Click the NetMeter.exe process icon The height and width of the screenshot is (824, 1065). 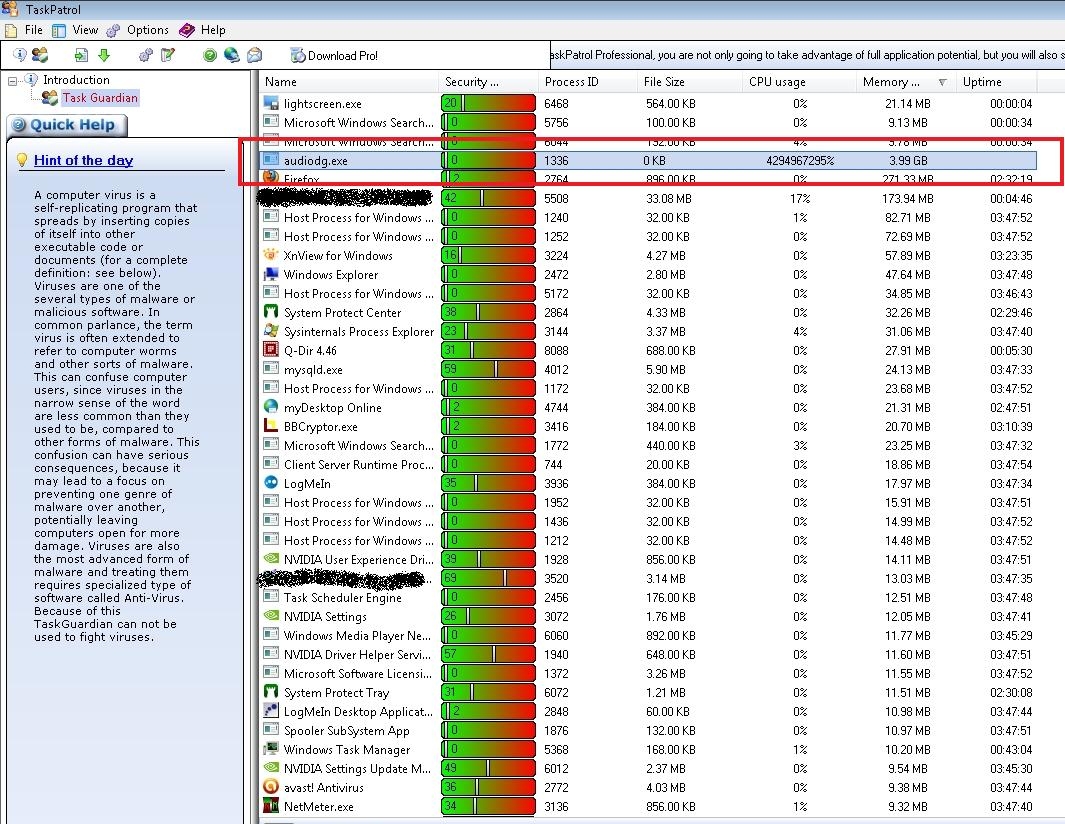click(x=271, y=807)
